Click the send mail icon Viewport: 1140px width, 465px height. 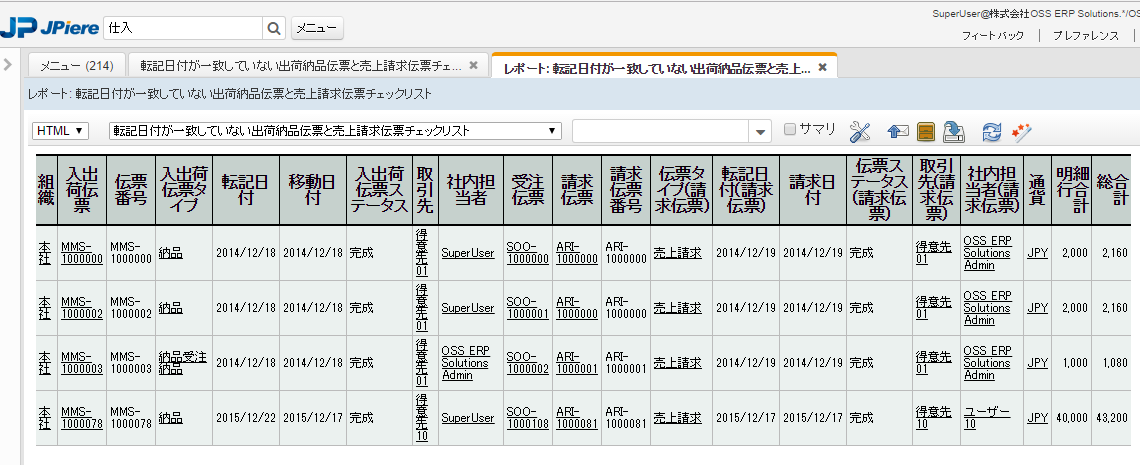point(899,132)
